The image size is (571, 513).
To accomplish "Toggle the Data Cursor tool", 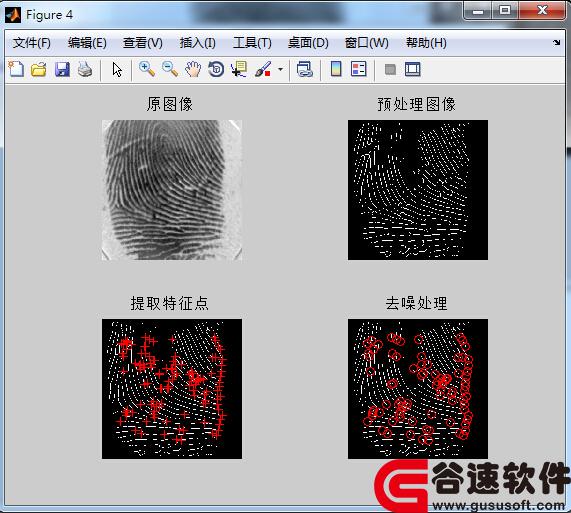I will tap(239, 69).
